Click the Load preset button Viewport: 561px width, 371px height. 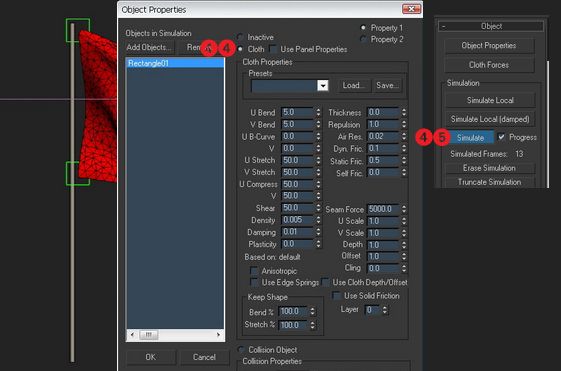(353, 86)
